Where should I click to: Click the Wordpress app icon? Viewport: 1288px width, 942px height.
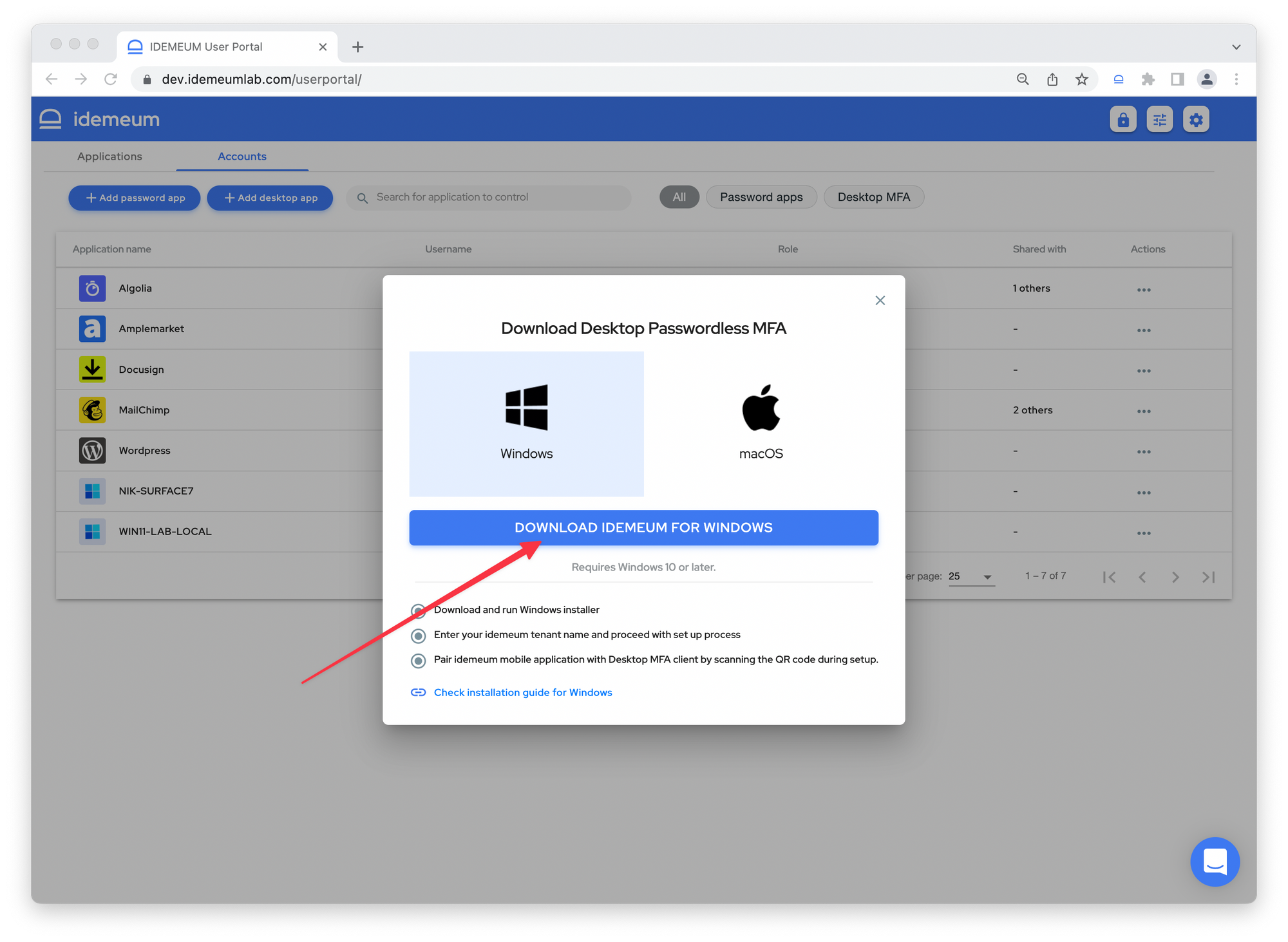[x=92, y=451]
